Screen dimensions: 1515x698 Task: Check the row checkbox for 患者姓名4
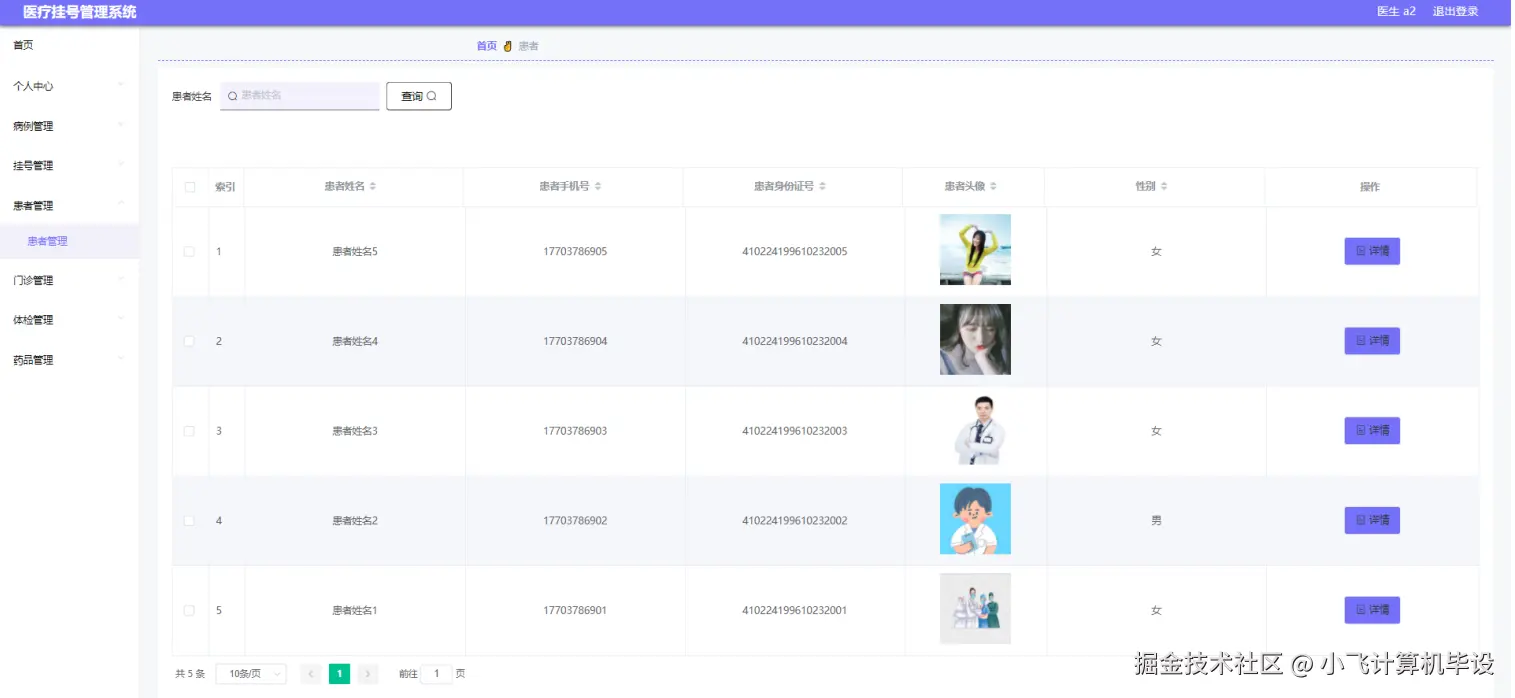[189, 341]
